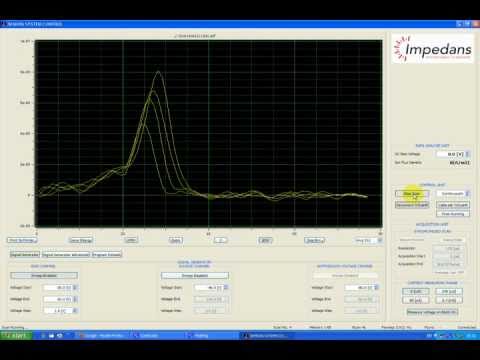The width and height of the screenshot is (480, 360).
Task: Click Voltage End field in left group
Action: (58, 299)
